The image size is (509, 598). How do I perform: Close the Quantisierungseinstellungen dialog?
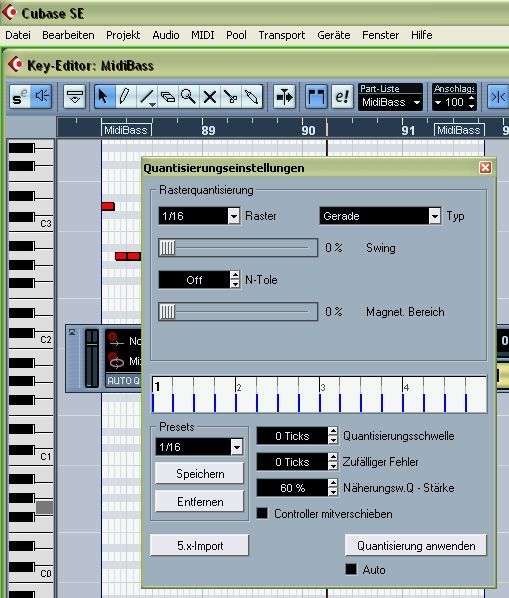pos(485,167)
